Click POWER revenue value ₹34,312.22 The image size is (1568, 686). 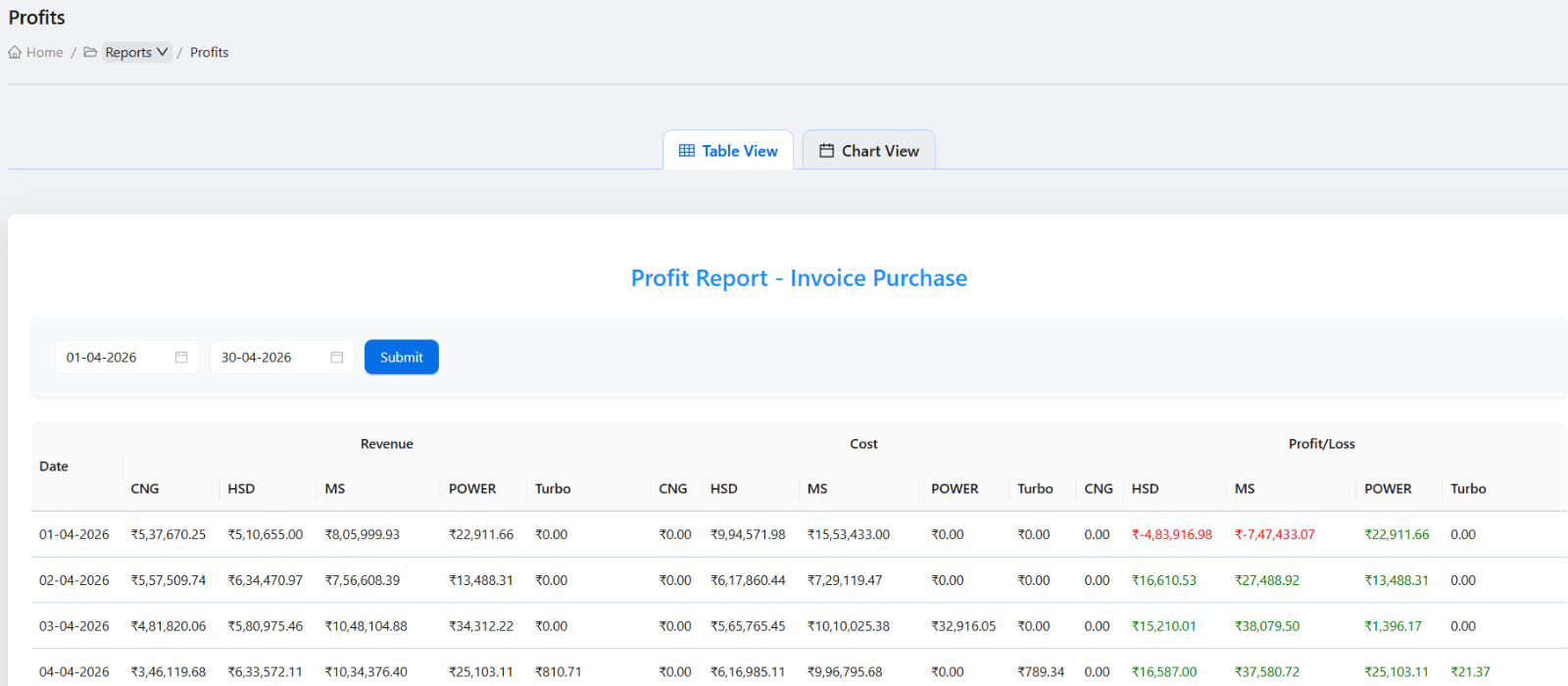point(481,626)
